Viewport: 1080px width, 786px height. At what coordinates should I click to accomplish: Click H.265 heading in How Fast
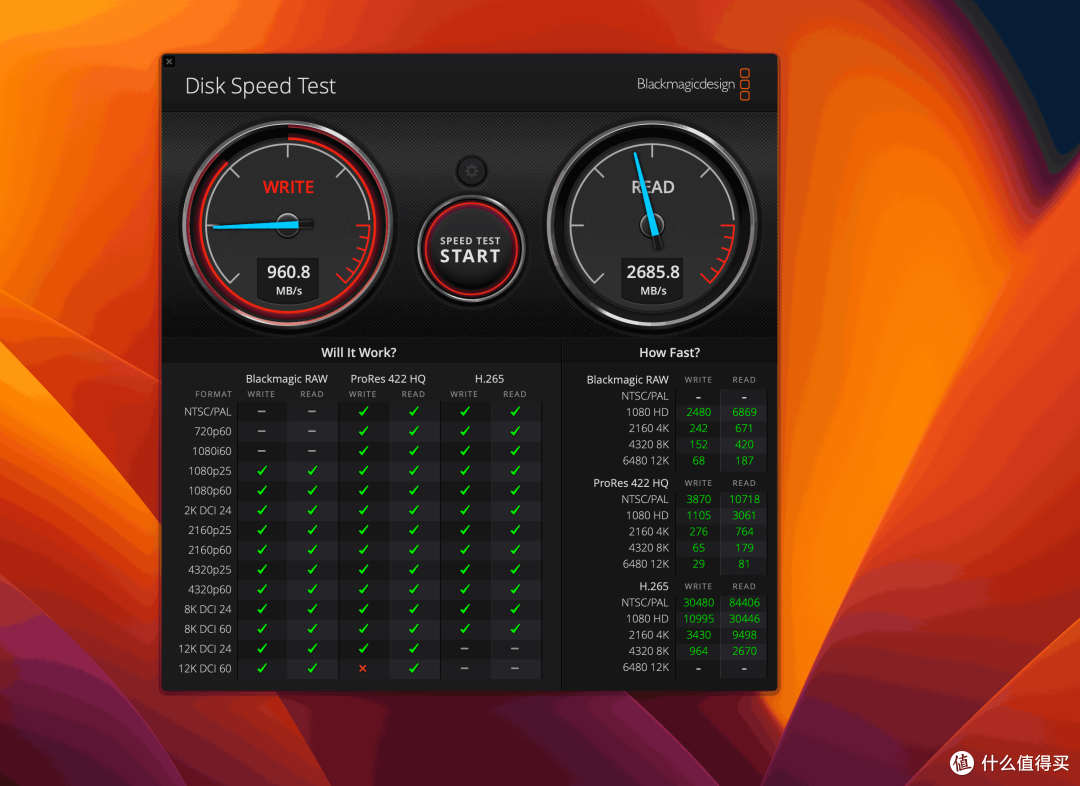coord(654,586)
